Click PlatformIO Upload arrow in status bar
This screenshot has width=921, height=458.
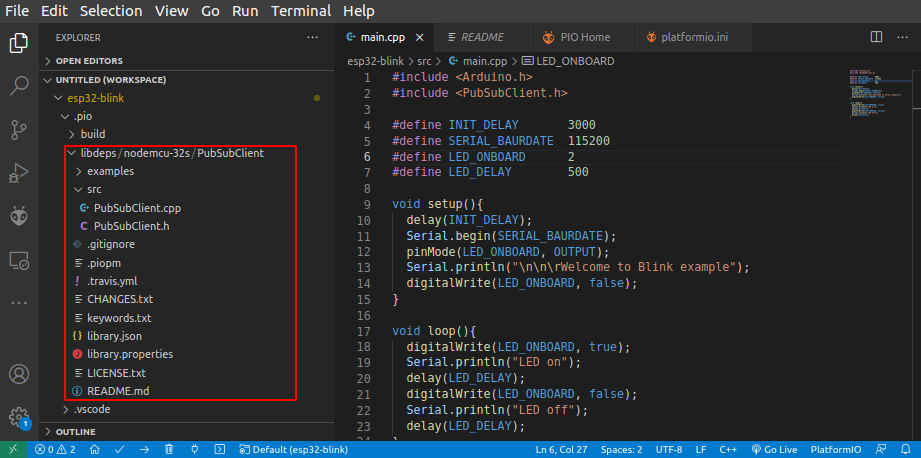tap(144, 449)
